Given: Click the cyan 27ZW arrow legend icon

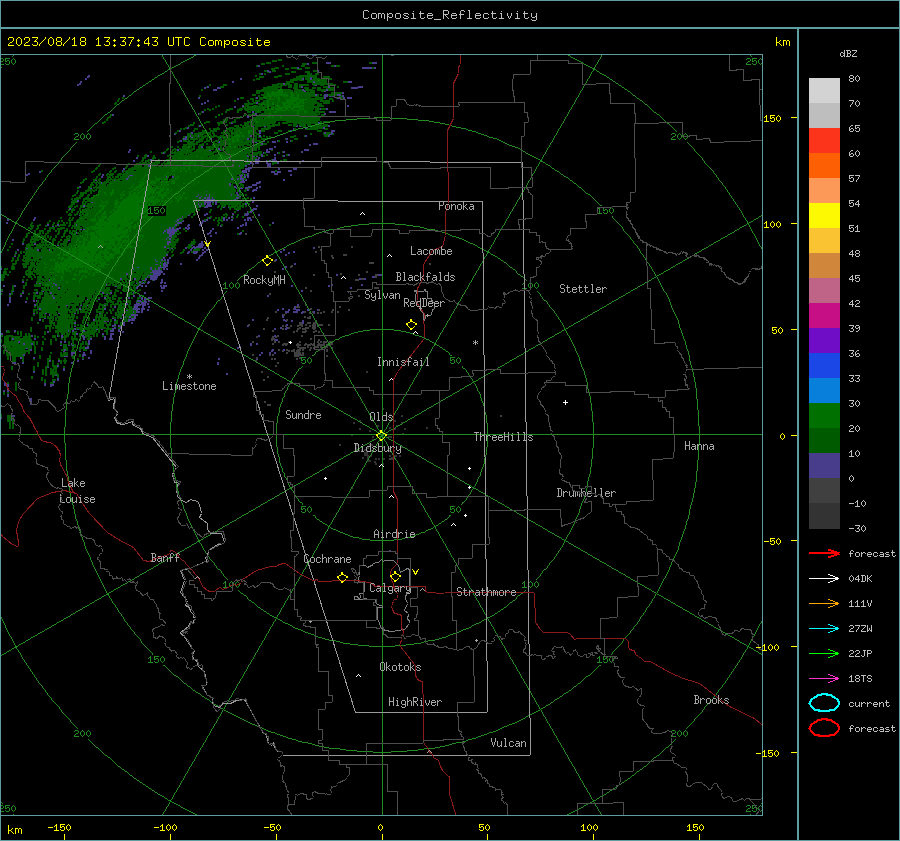Looking at the screenshot, I should tap(824, 629).
